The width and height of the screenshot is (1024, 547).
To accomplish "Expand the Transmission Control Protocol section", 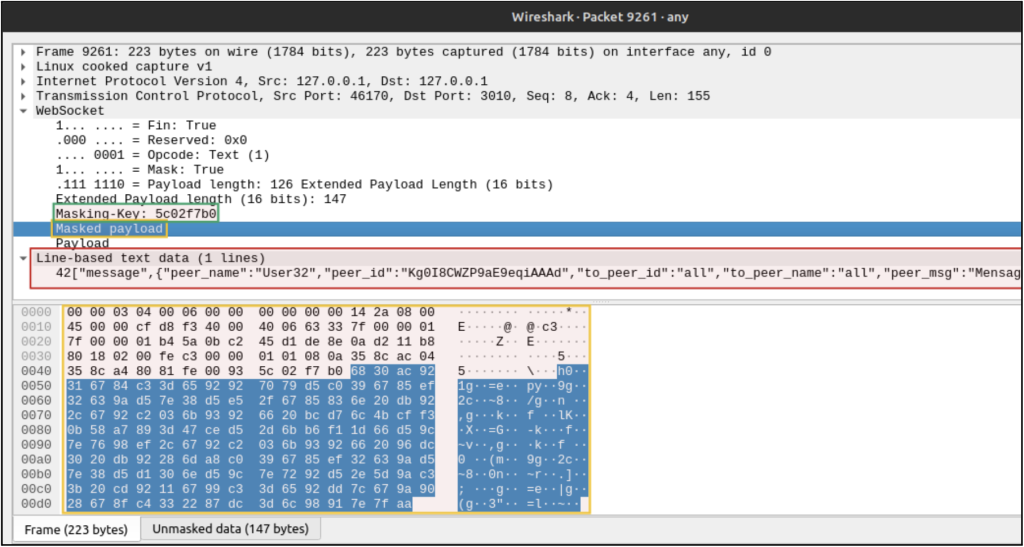I will click(x=24, y=96).
